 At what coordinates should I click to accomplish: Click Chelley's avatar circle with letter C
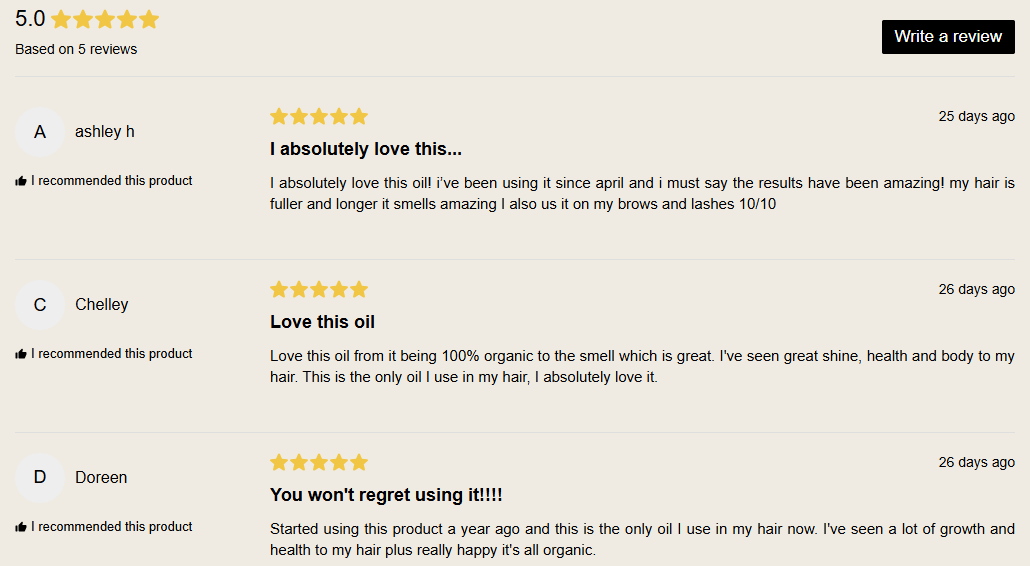click(40, 305)
